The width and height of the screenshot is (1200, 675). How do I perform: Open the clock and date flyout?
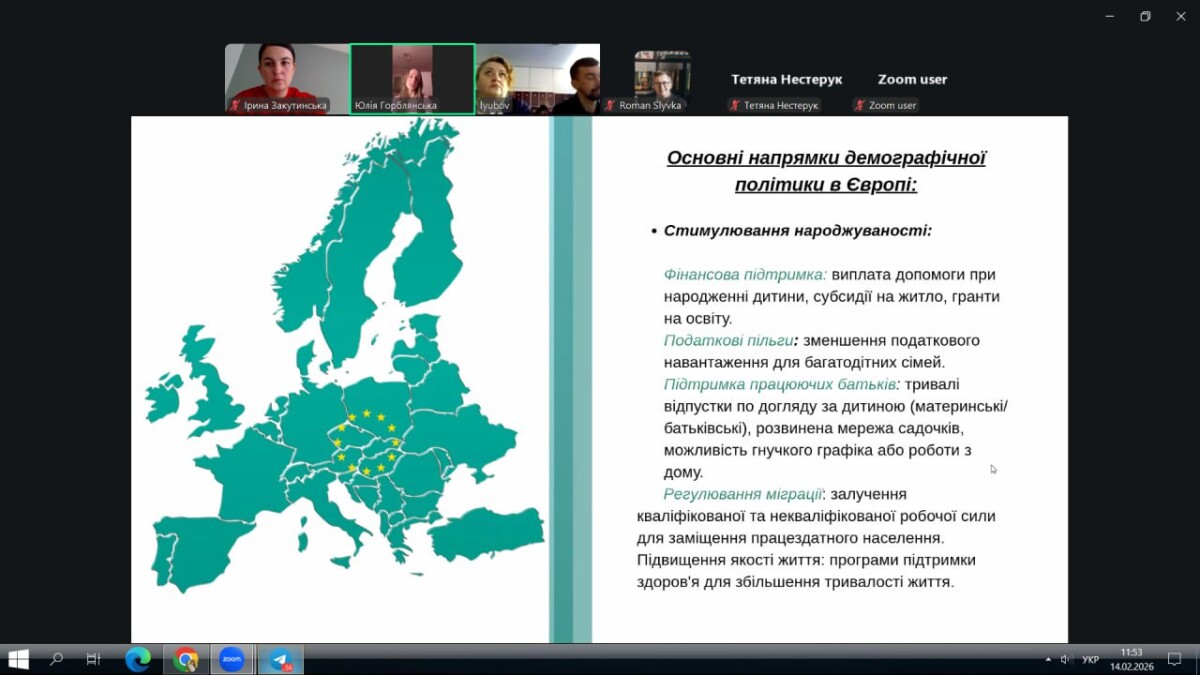point(1131,659)
